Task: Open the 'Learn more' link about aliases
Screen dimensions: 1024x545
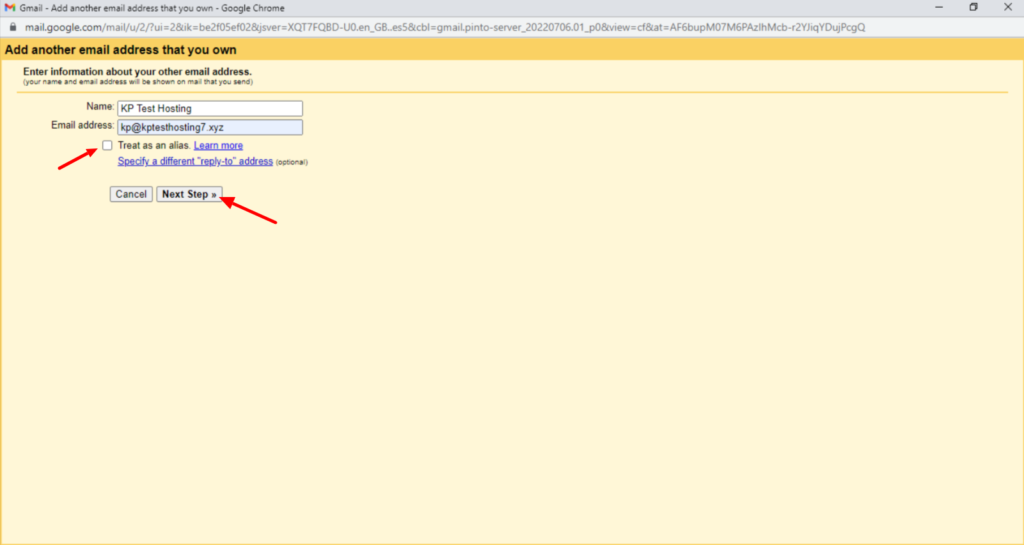Action: coord(218,146)
